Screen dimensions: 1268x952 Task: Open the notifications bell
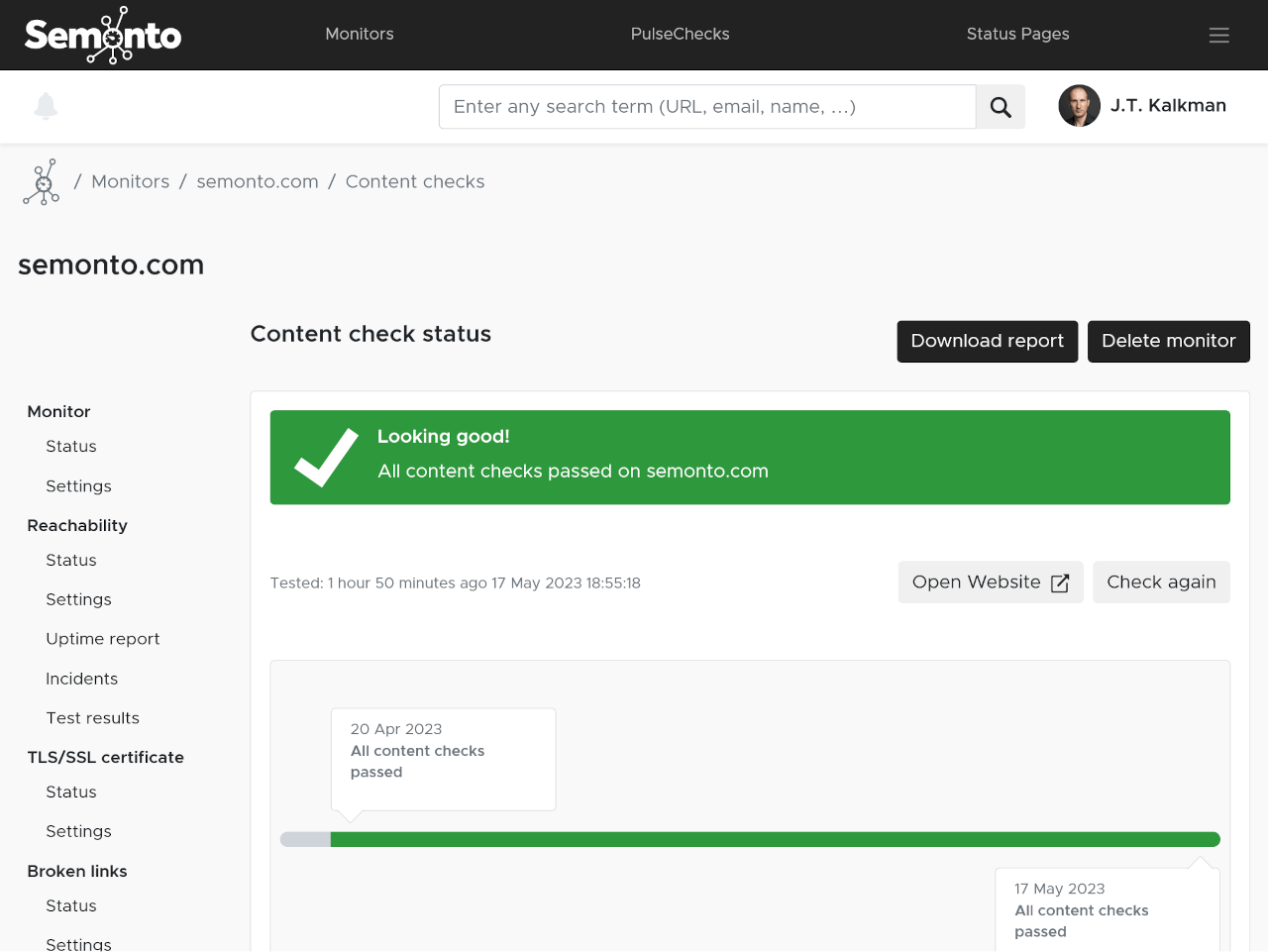(46, 106)
